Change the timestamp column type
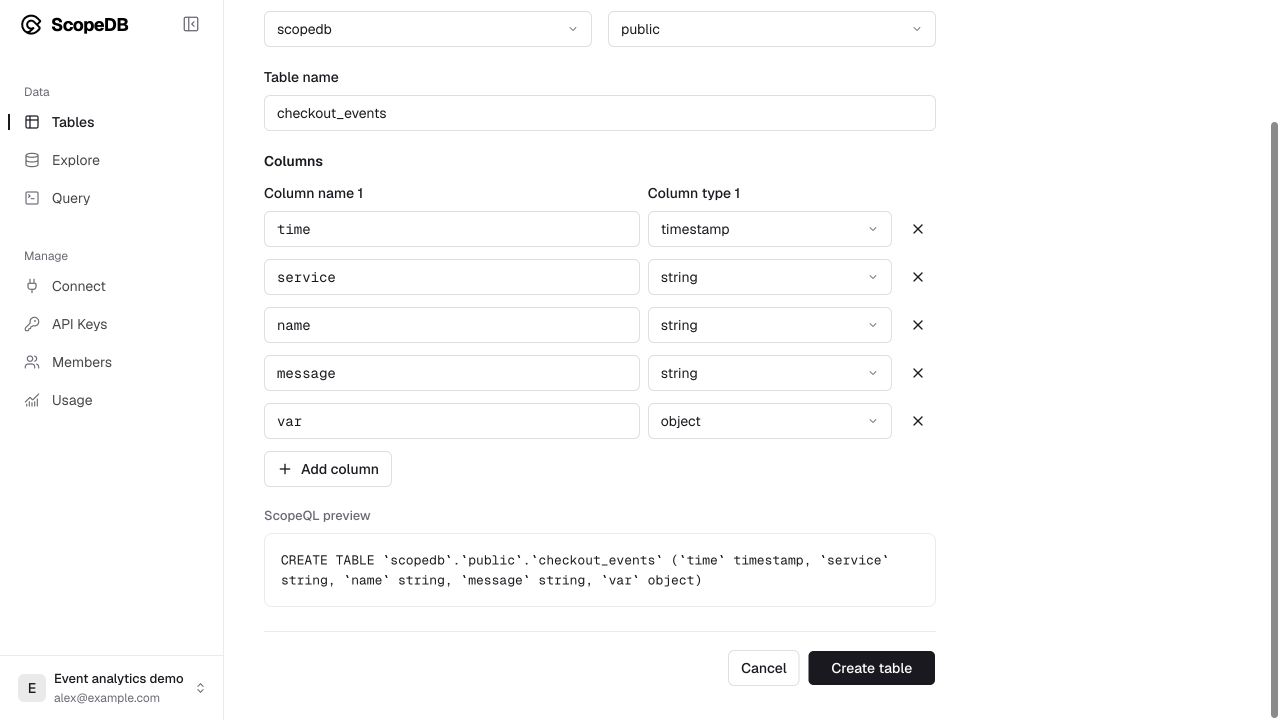The height and width of the screenshot is (720, 1280). (770, 229)
